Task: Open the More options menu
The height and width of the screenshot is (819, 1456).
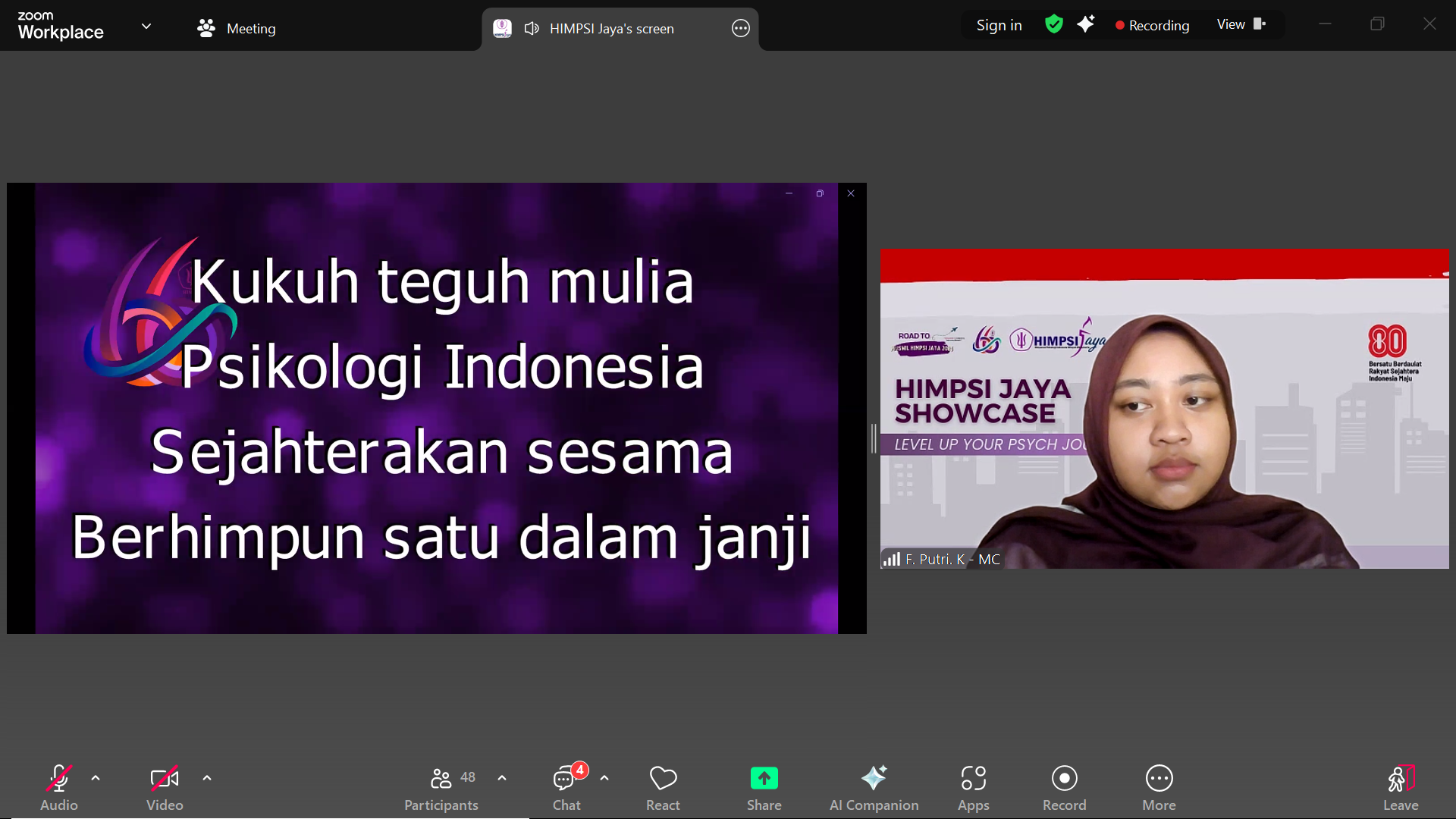Action: pos(1159,788)
